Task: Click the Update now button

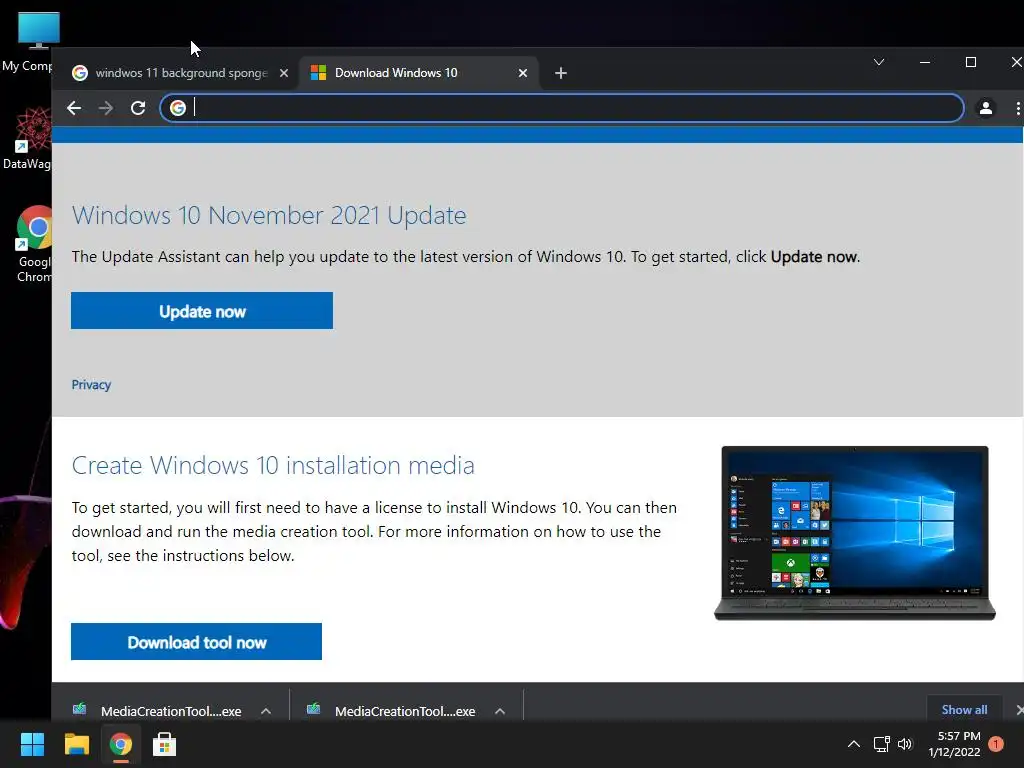Action: [x=202, y=311]
